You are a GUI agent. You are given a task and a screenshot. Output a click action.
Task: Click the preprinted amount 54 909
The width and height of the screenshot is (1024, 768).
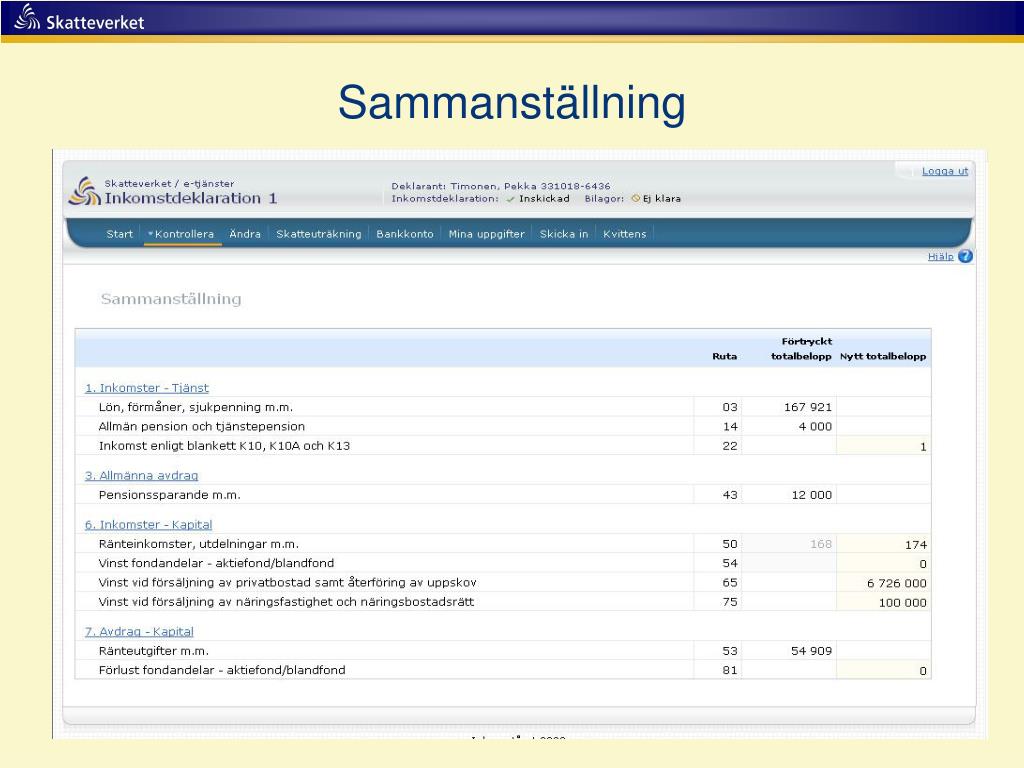(812, 651)
